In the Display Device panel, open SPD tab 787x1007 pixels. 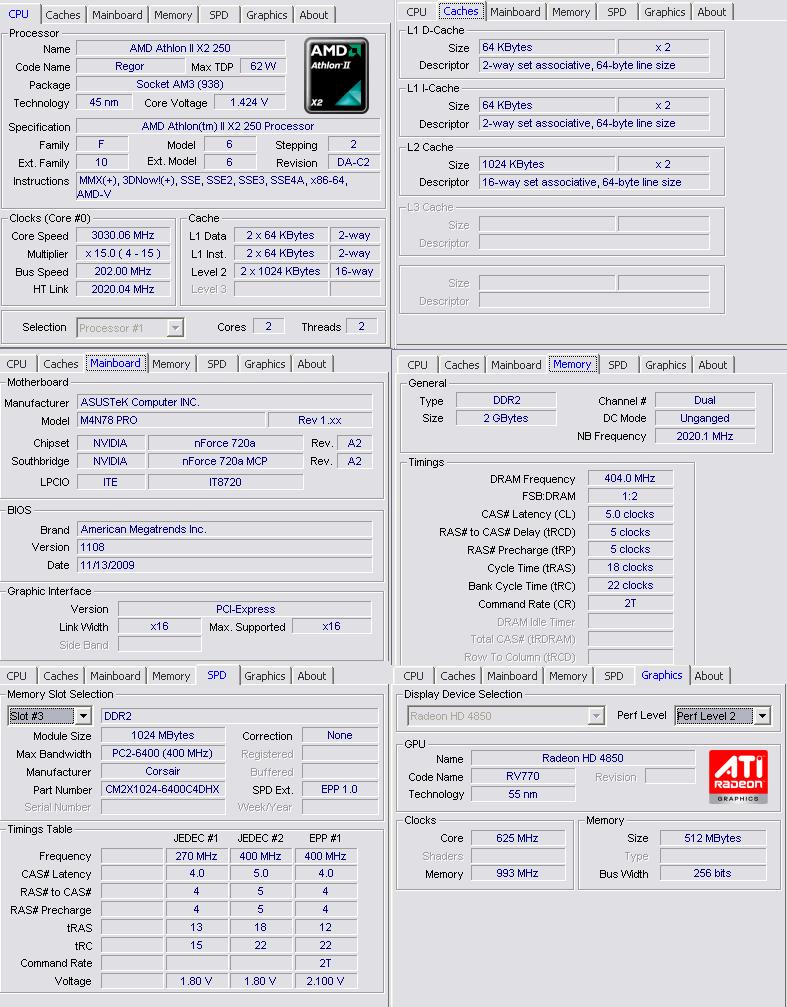[614, 676]
